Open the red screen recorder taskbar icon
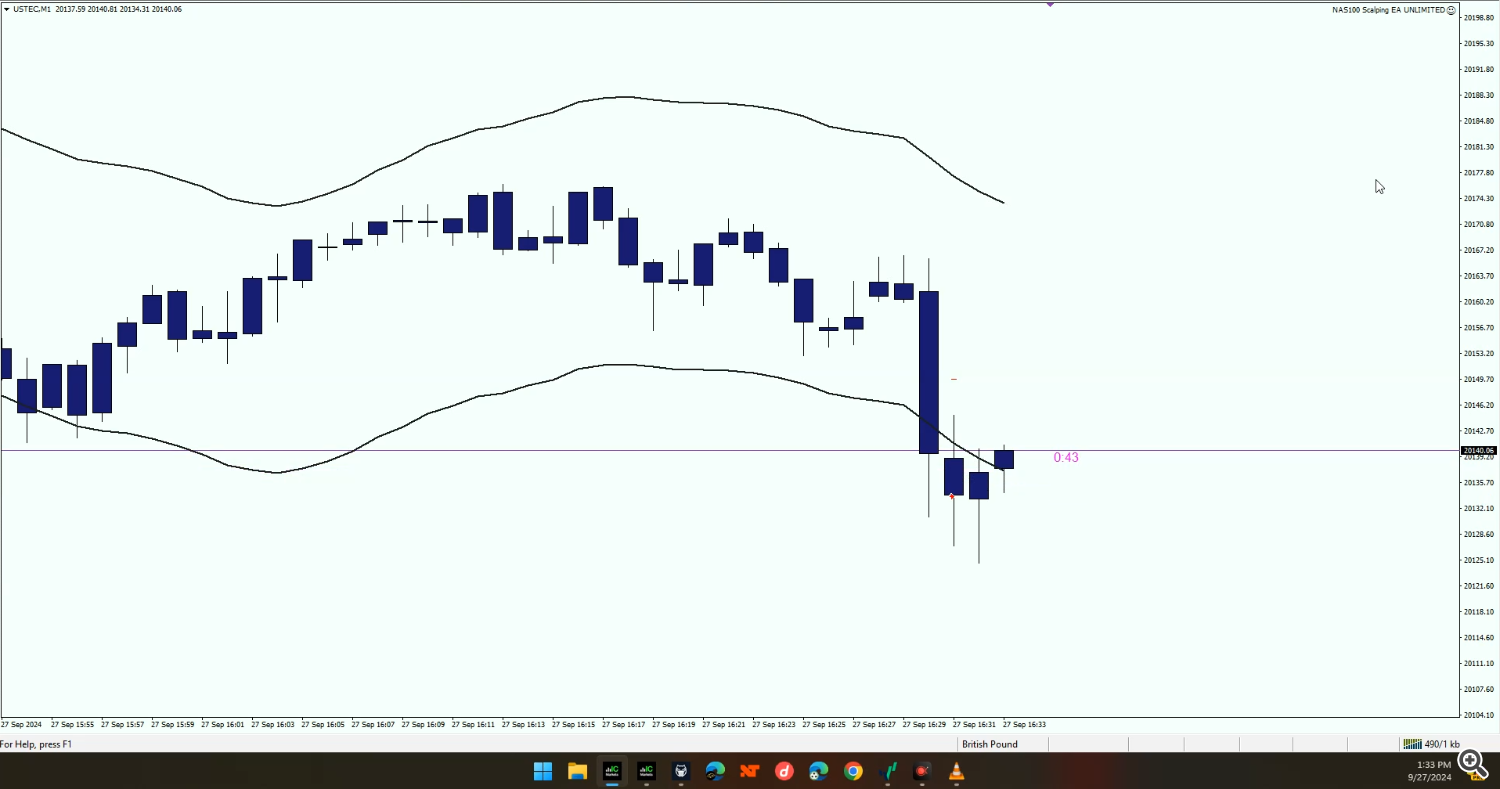 922,771
